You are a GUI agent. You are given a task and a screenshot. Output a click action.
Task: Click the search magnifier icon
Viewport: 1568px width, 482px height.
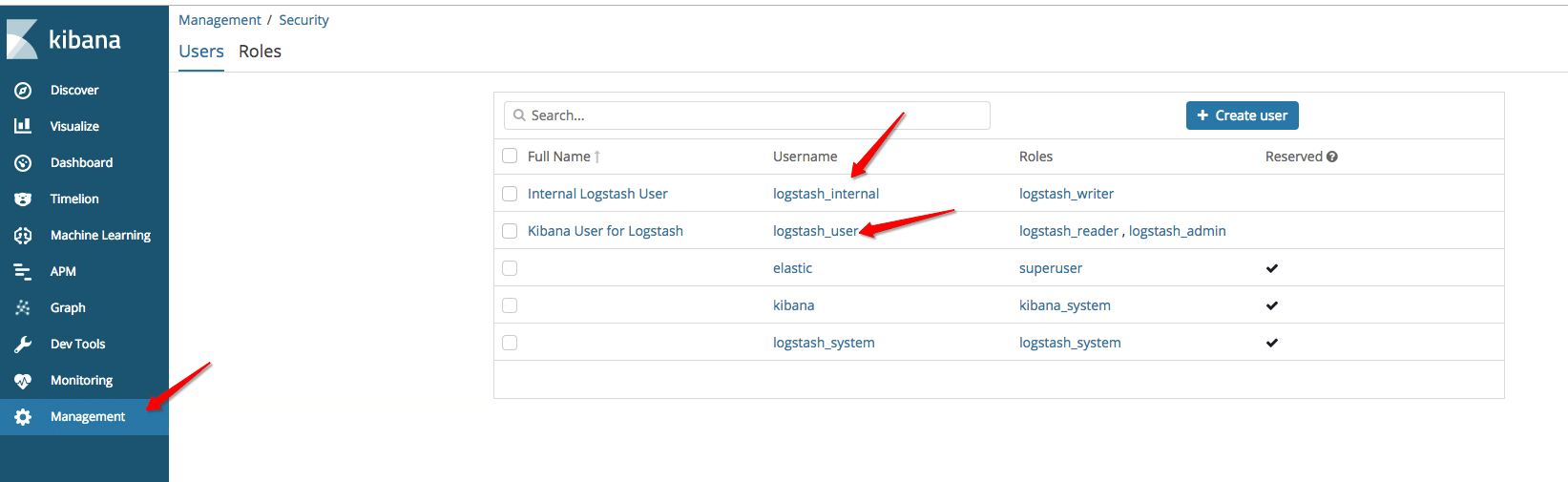[519, 115]
